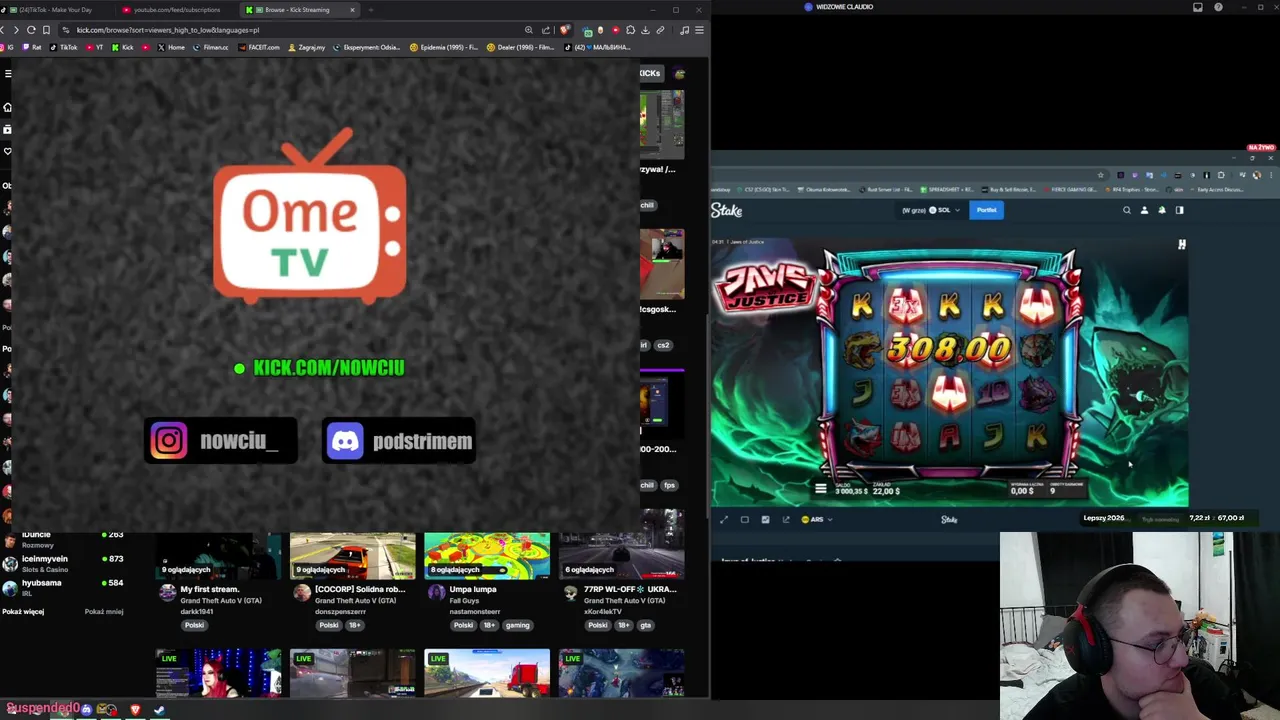Image resolution: width=1280 pixels, height=720 pixels.
Task: Open the YT bookmark
Action: tap(95, 47)
